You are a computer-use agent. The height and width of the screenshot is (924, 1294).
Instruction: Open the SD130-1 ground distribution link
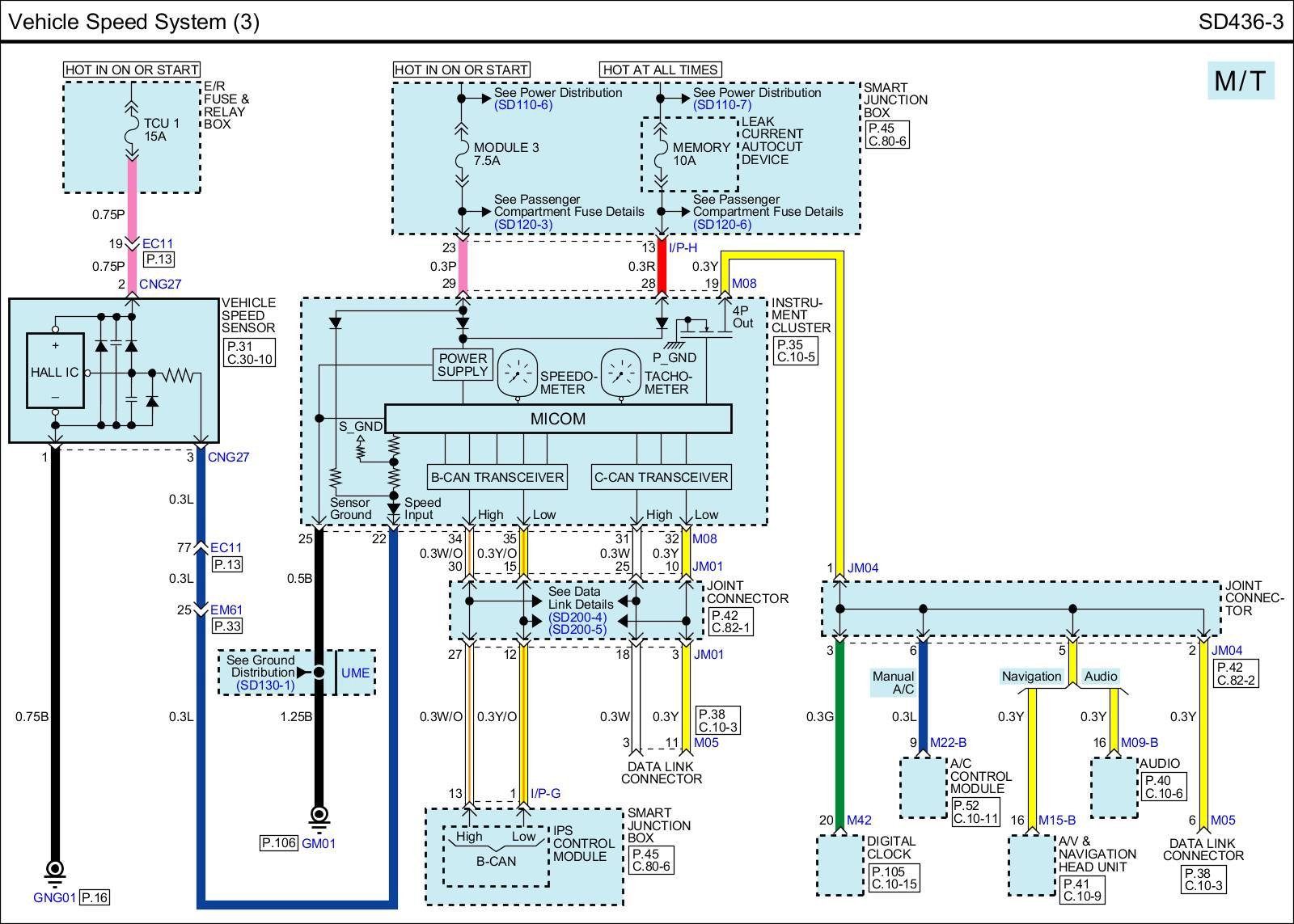click(265, 686)
